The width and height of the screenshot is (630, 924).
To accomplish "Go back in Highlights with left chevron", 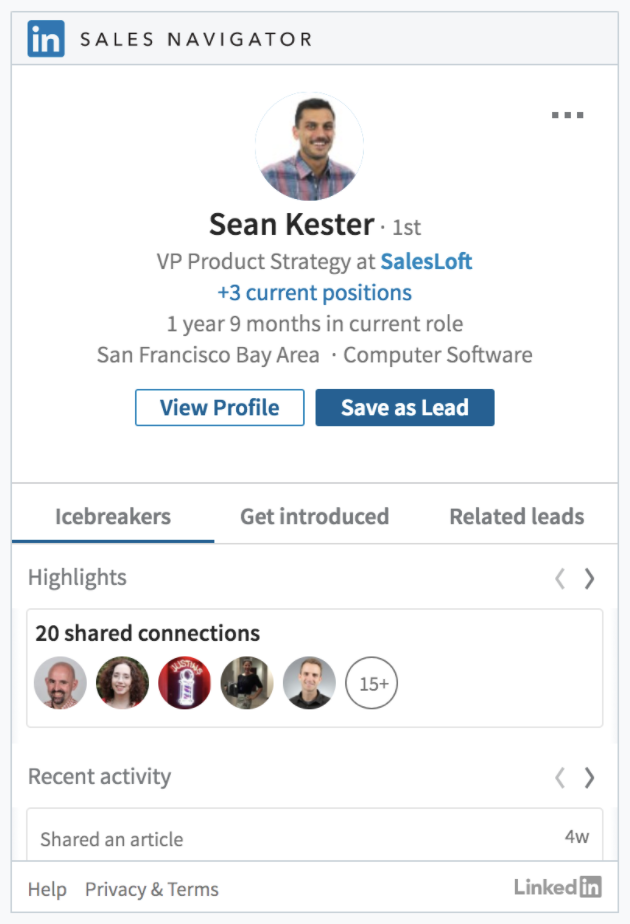I will tap(562, 578).
